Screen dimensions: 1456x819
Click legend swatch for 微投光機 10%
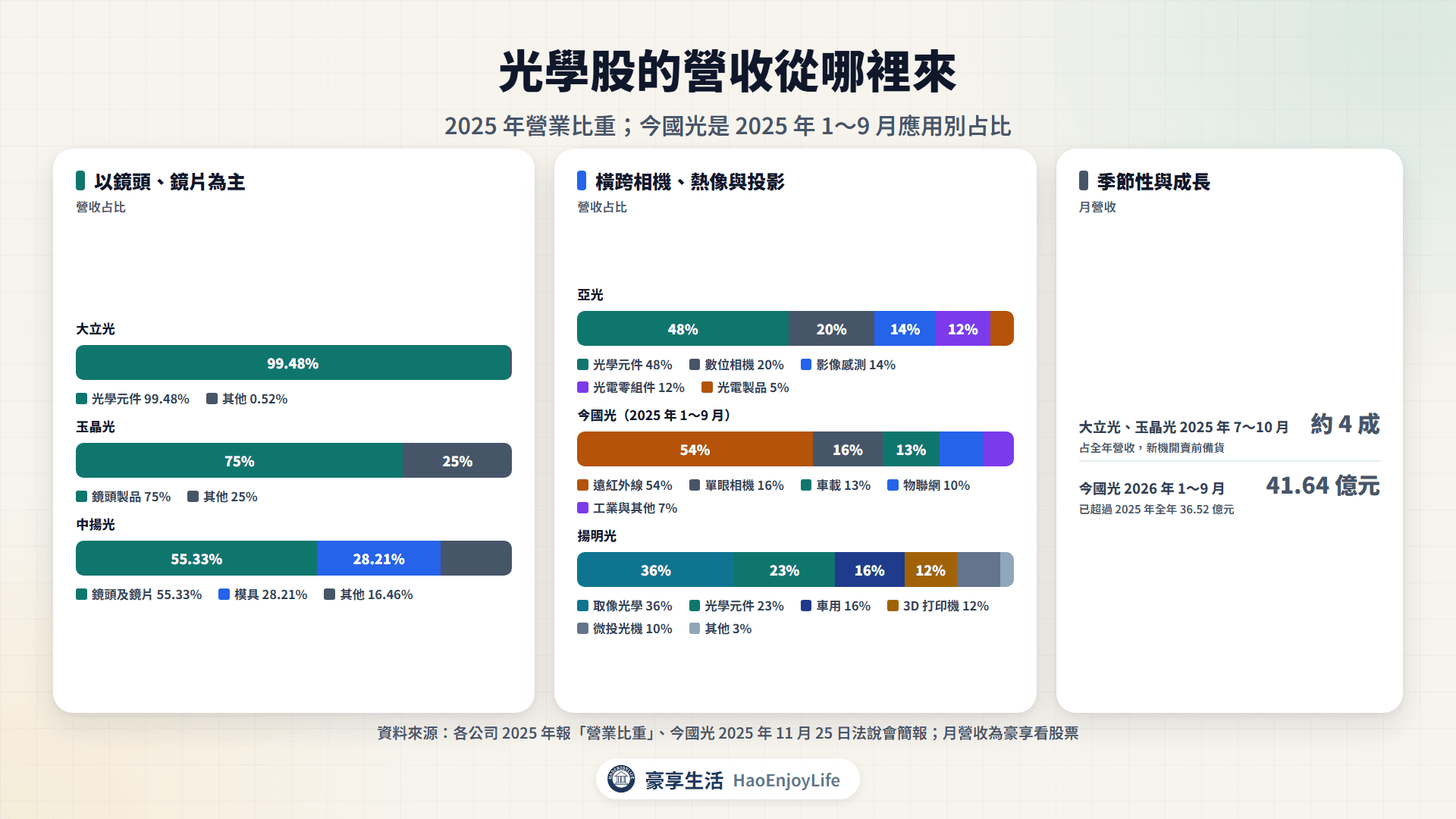click(583, 629)
